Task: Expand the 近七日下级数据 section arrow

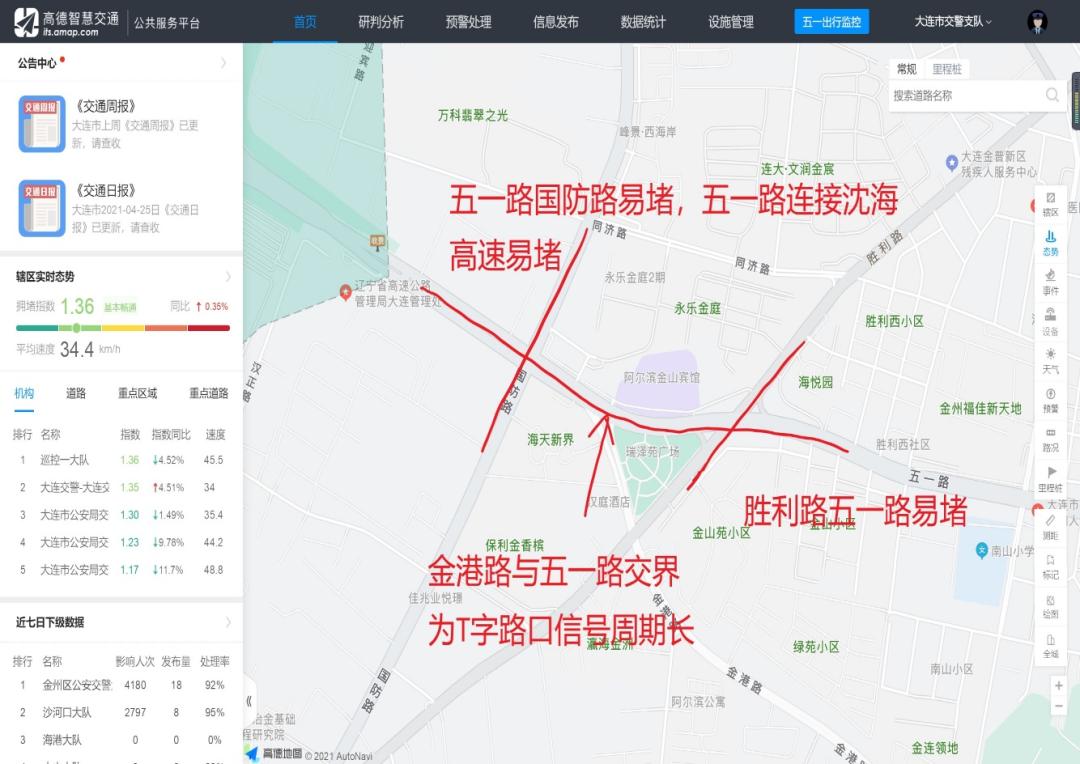Action: [x=228, y=622]
